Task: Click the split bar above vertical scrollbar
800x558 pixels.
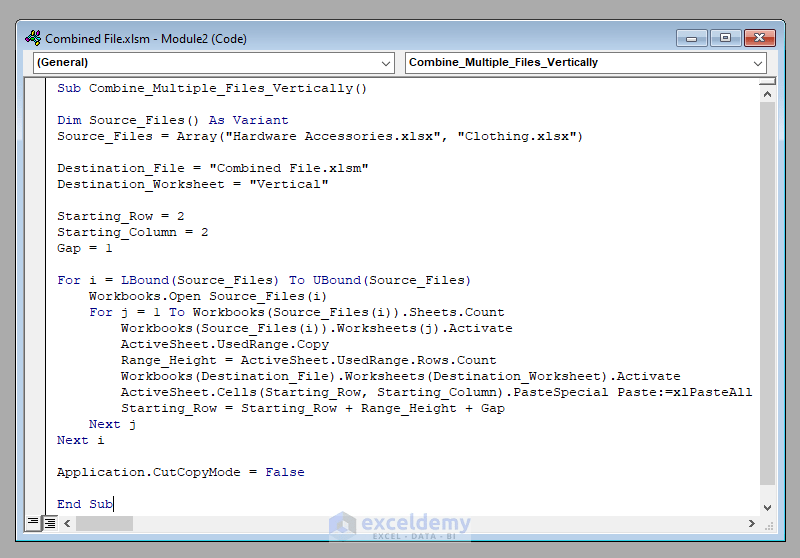Action: pos(767,82)
